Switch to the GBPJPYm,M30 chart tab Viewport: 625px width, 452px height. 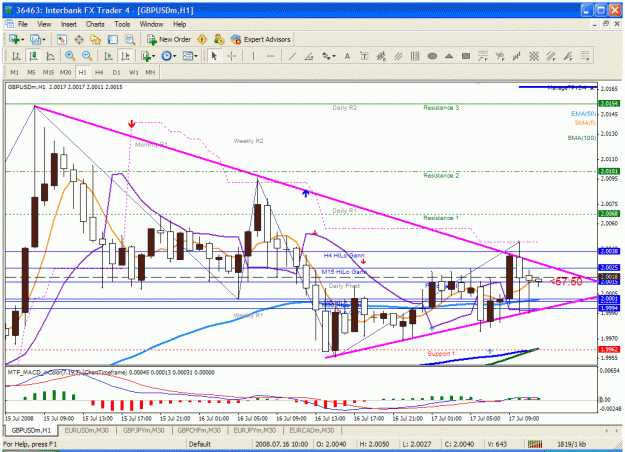[x=143, y=430]
